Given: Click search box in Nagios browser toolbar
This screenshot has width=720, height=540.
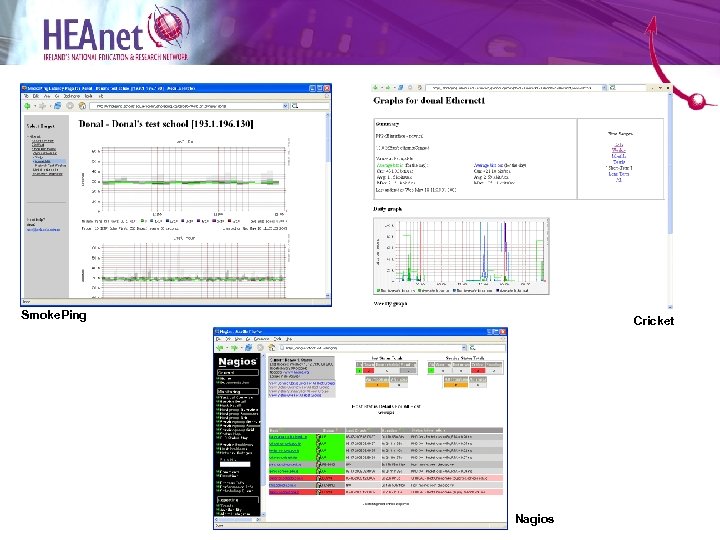Looking at the screenshot, I should (x=487, y=348).
